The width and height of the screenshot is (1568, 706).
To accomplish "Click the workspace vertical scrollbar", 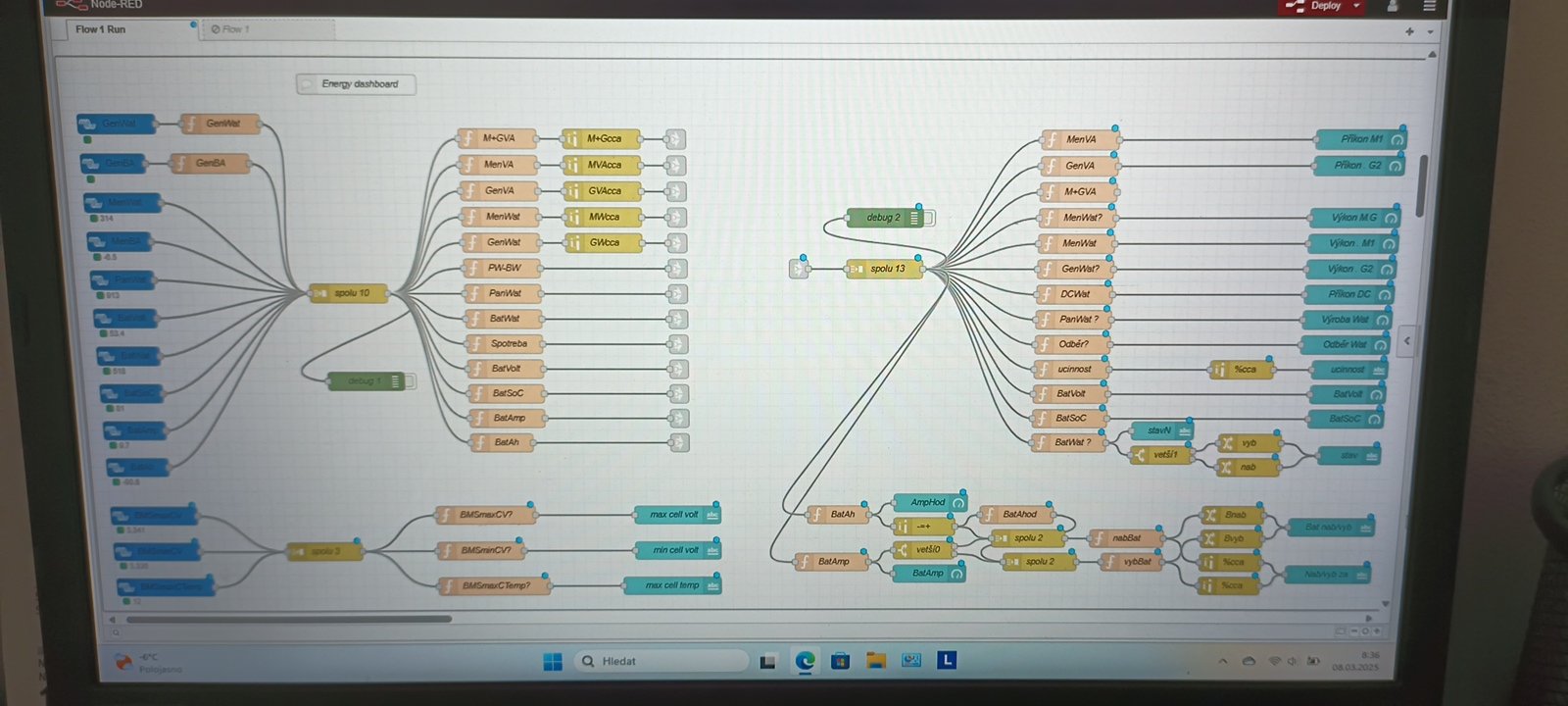I will tap(1422, 186).
